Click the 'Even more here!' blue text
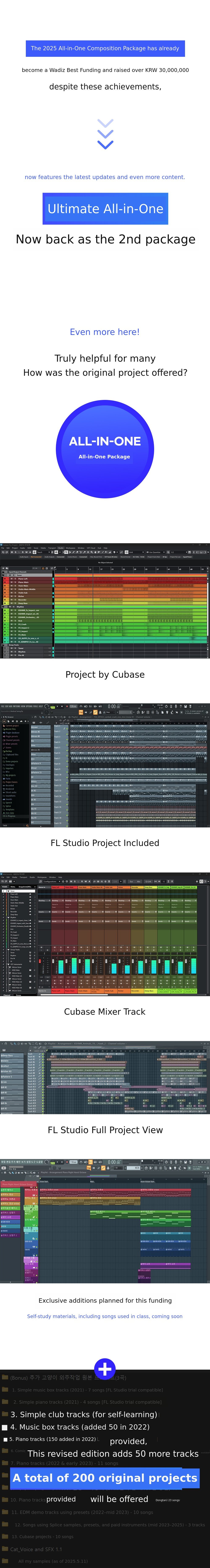The image size is (210, 1568). pyautogui.click(x=105, y=332)
